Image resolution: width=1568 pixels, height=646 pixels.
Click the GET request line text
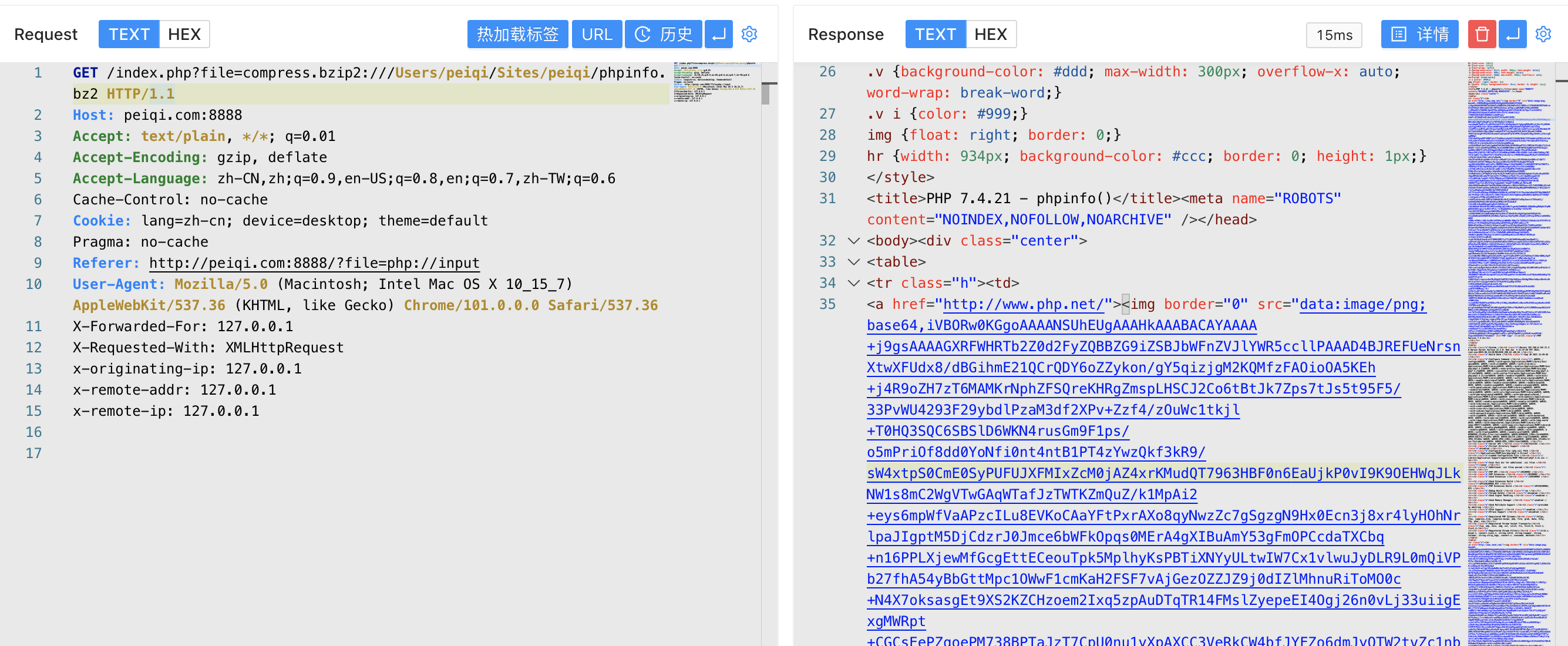pos(369,83)
